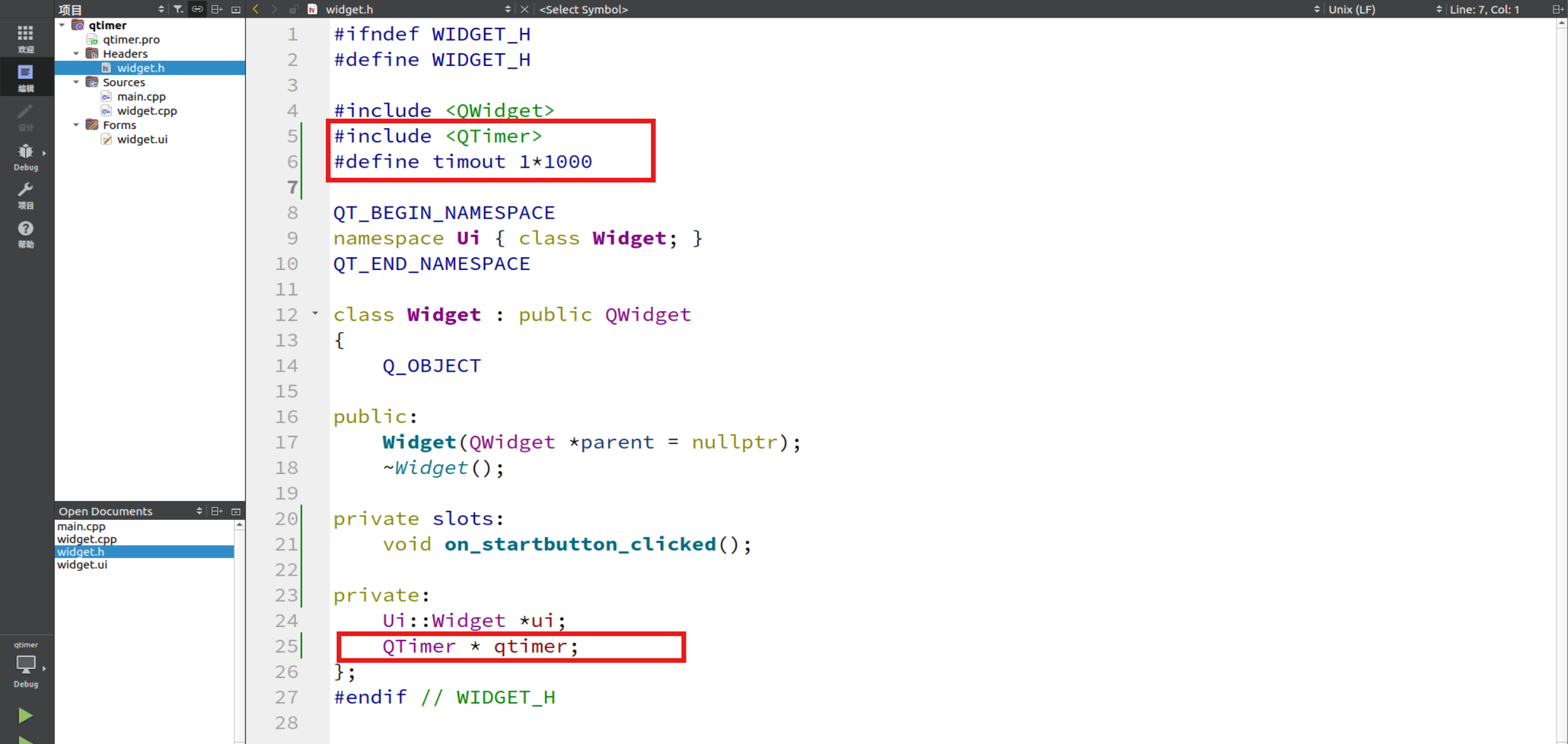Split the project panel view
Image resolution: width=1568 pixels, height=744 pixels.
217,9
